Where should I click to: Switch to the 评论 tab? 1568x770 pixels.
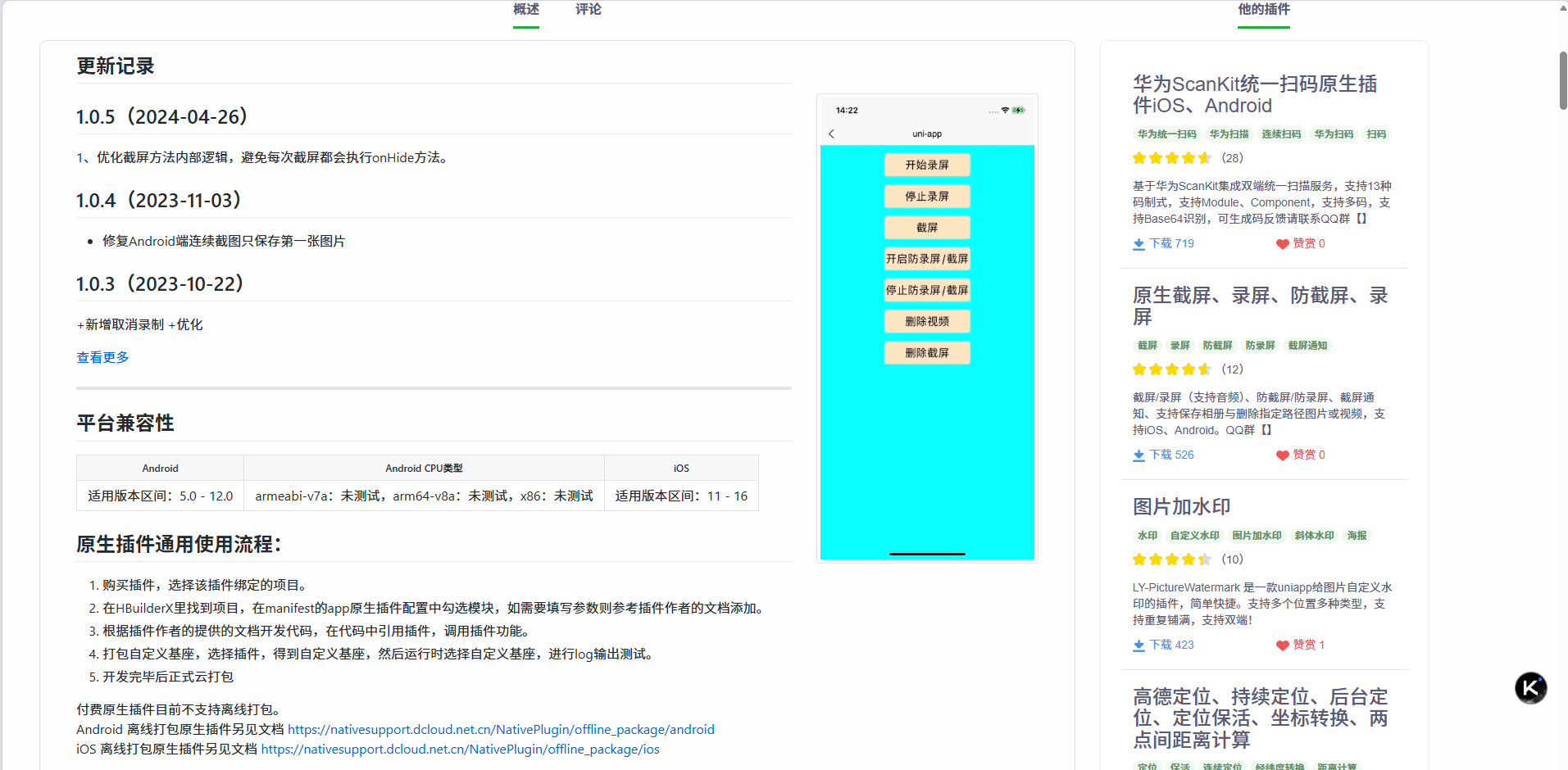coord(588,9)
